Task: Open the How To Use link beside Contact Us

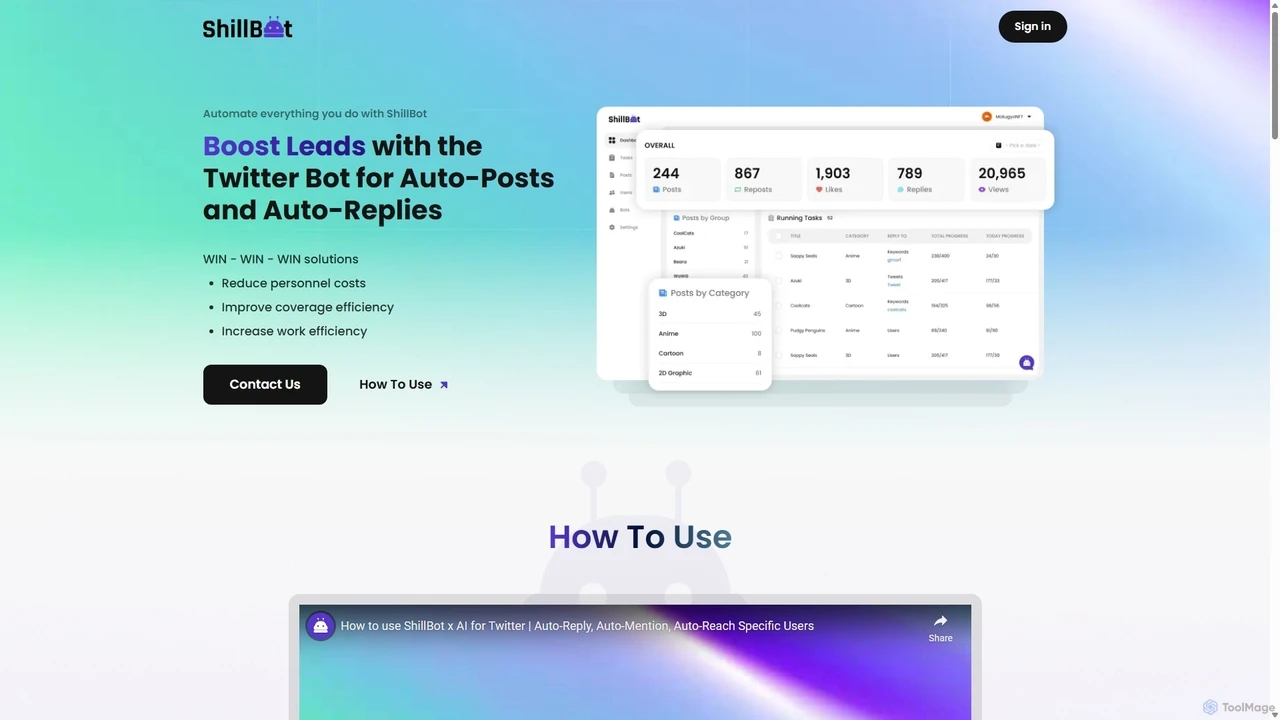Action: point(403,384)
